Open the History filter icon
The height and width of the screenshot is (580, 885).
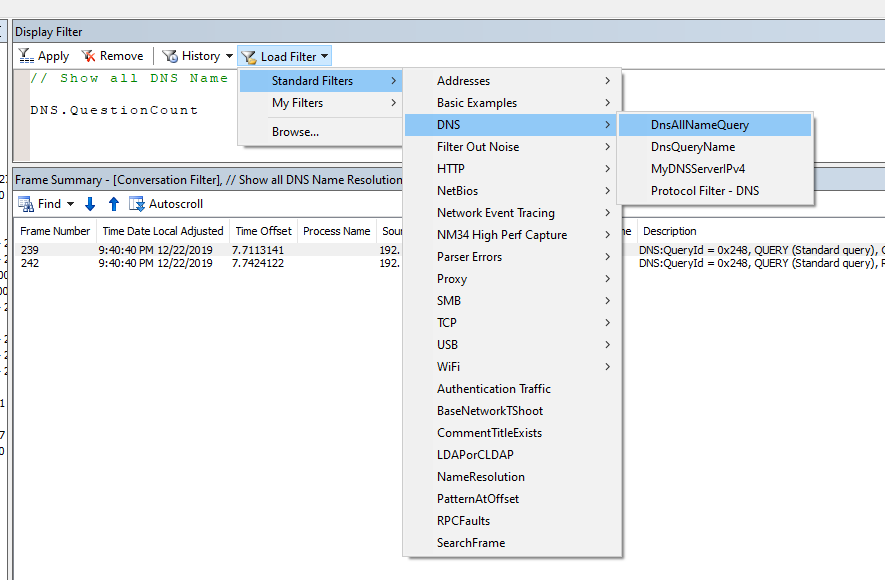point(169,56)
